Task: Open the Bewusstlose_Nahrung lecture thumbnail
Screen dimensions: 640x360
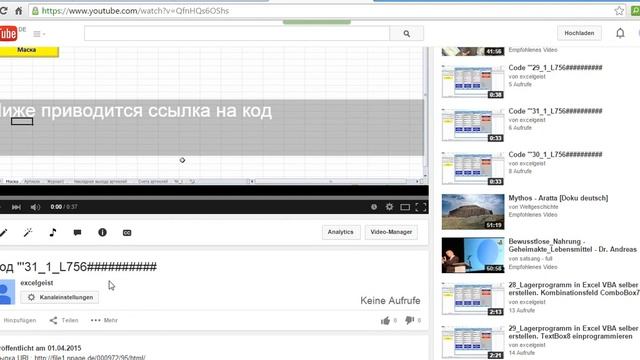Action: pyautogui.click(x=473, y=255)
